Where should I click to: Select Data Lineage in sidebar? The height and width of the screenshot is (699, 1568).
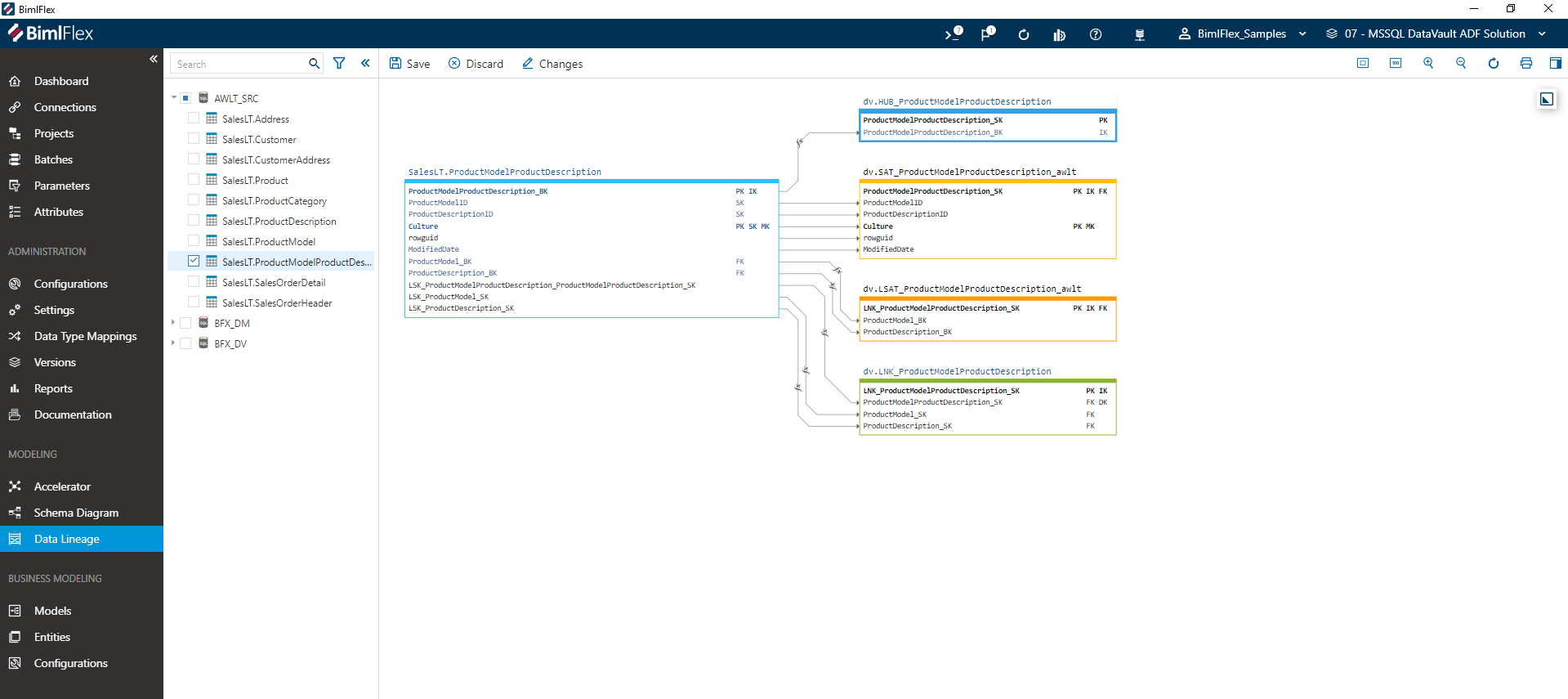(x=82, y=539)
